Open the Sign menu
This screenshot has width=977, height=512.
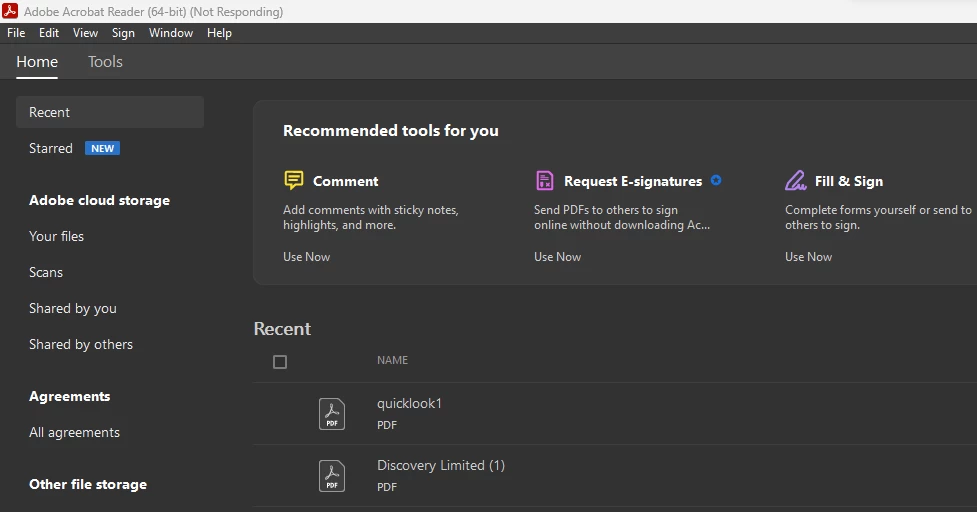click(x=123, y=33)
